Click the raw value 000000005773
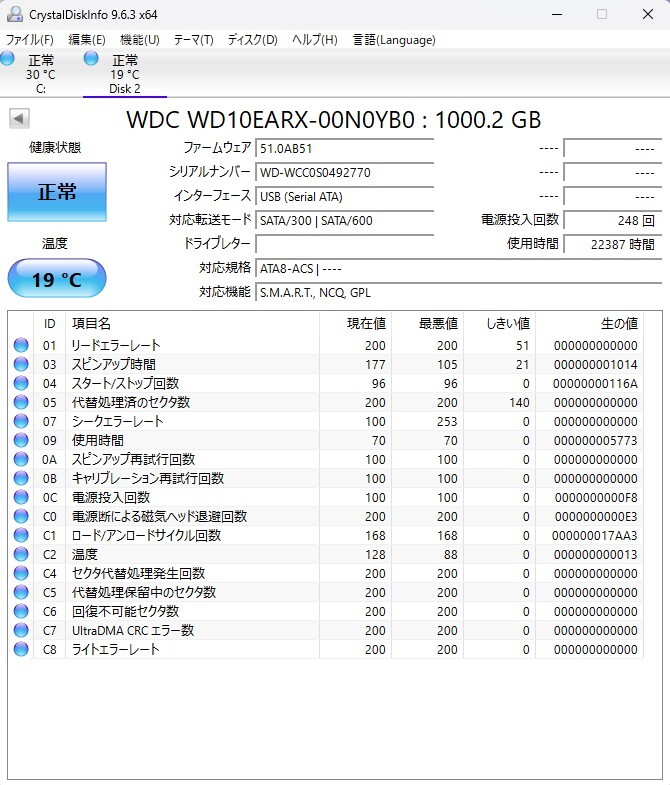Screen dimensions: 670x785 (595, 441)
